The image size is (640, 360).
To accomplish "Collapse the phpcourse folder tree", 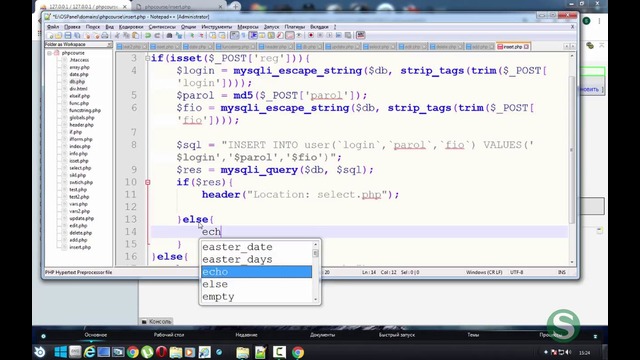I will point(49,53).
